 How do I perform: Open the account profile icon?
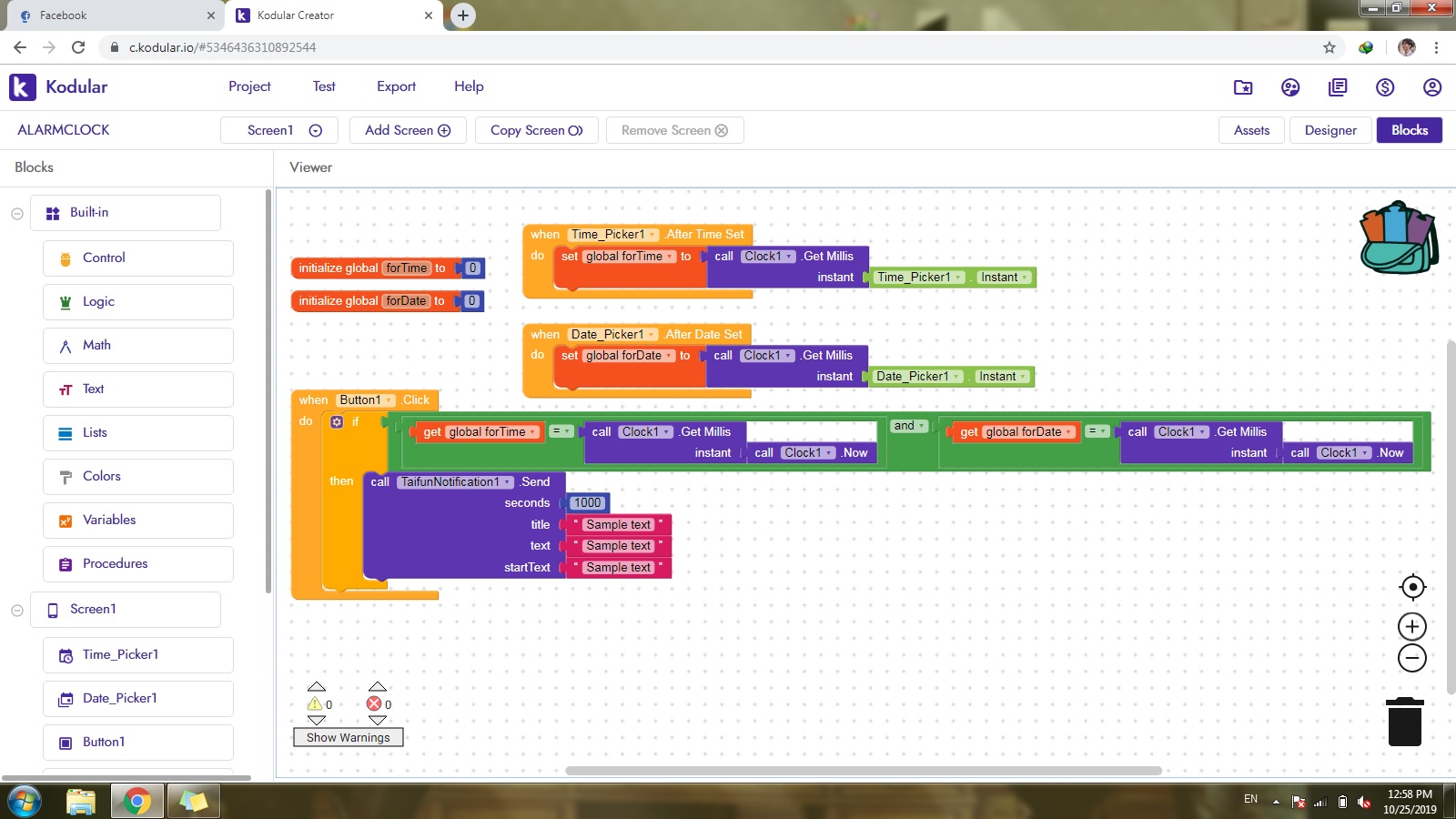[1432, 87]
